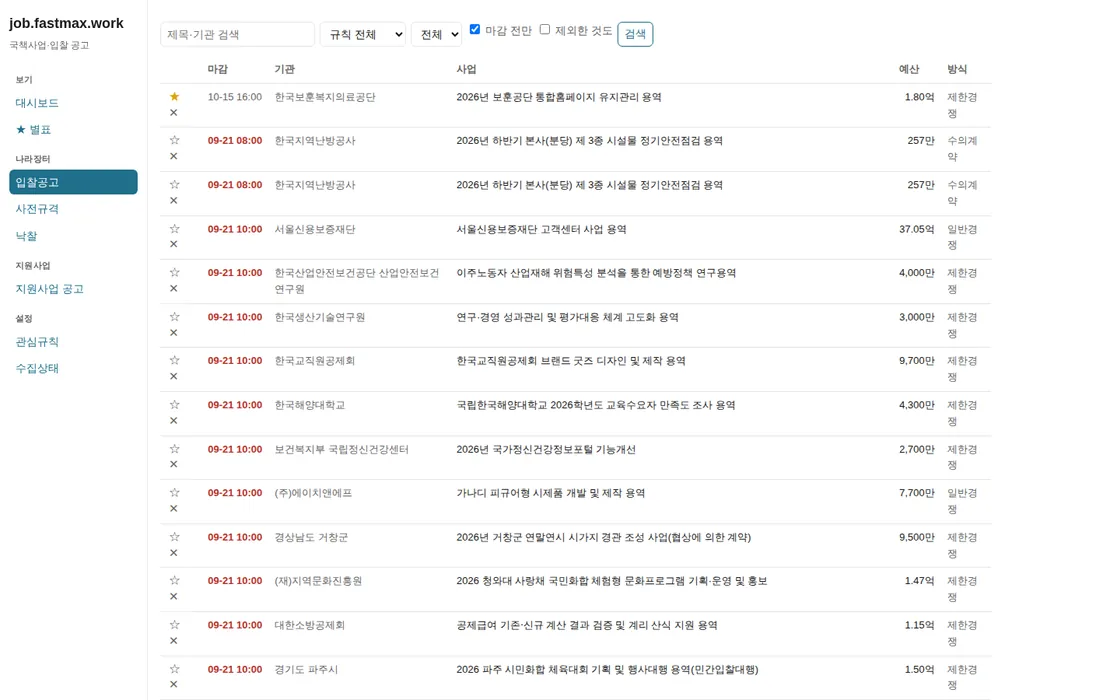
Task: Star the 국립정신건강센터 row
Action: point(174,449)
